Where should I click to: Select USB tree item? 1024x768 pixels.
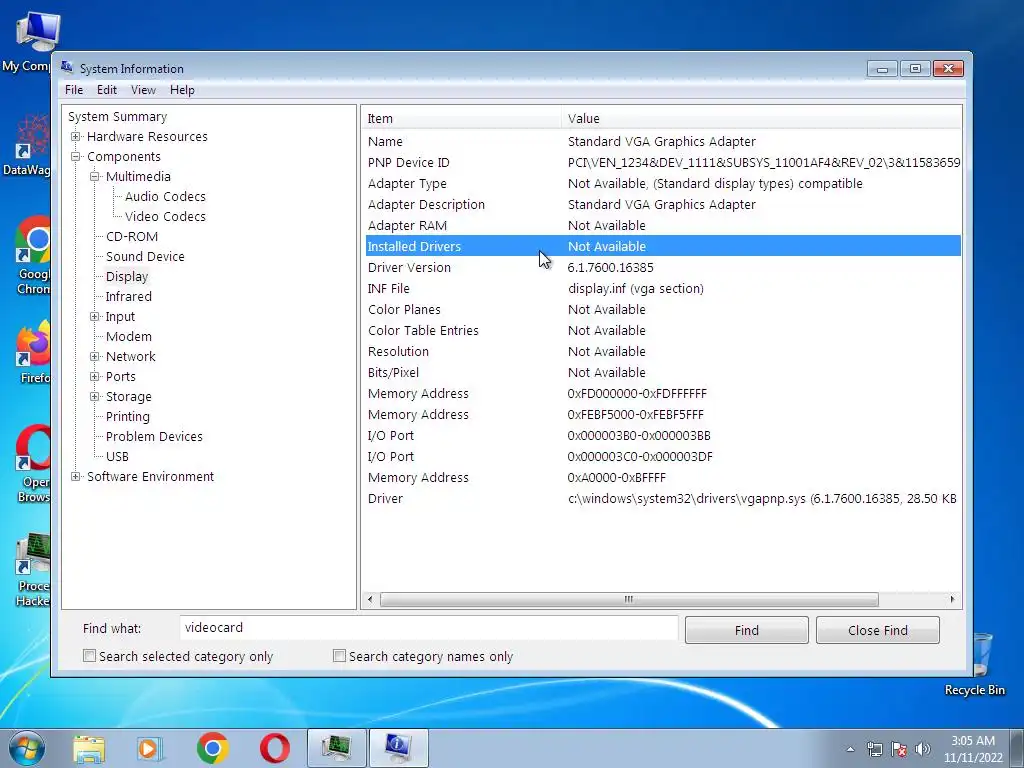click(118, 456)
